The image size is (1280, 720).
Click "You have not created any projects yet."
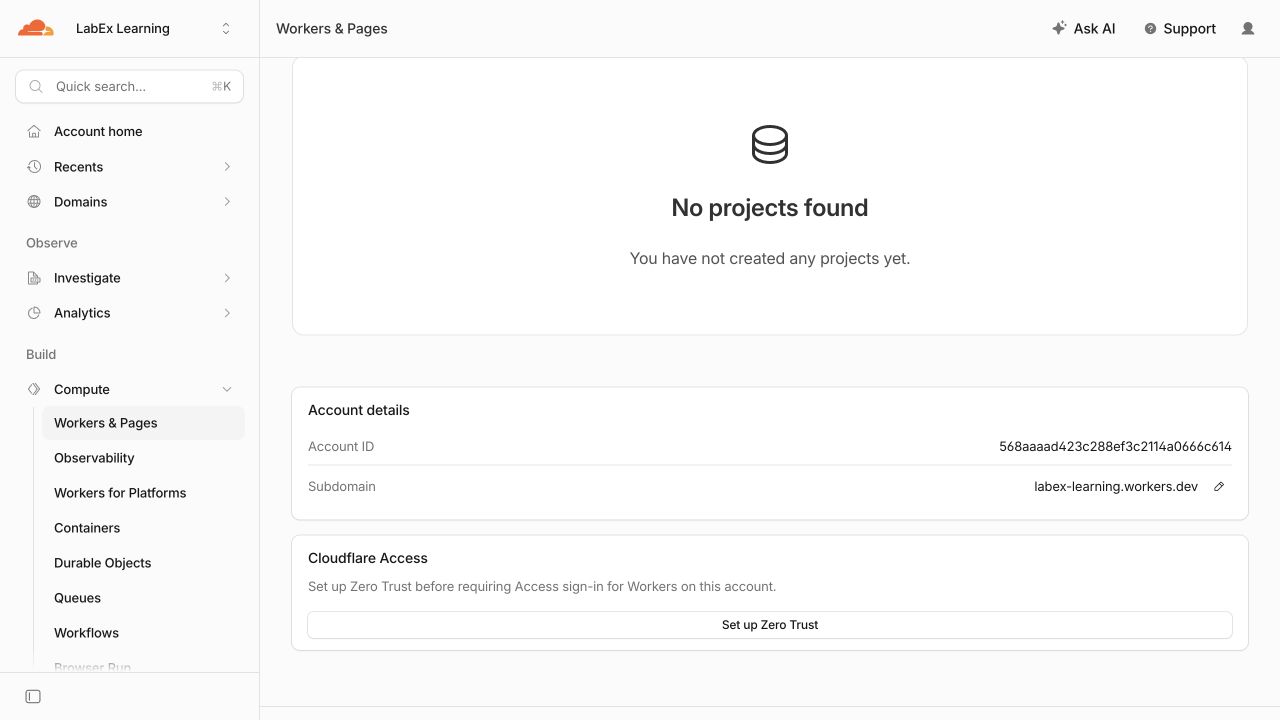[770, 258]
